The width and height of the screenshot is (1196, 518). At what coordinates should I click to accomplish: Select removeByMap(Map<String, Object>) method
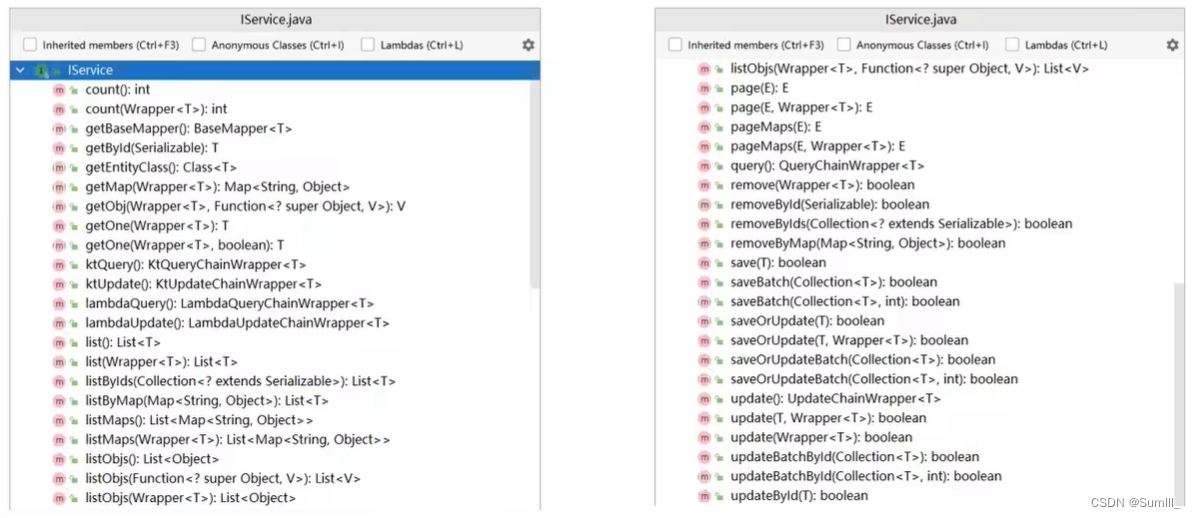click(868, 243)
